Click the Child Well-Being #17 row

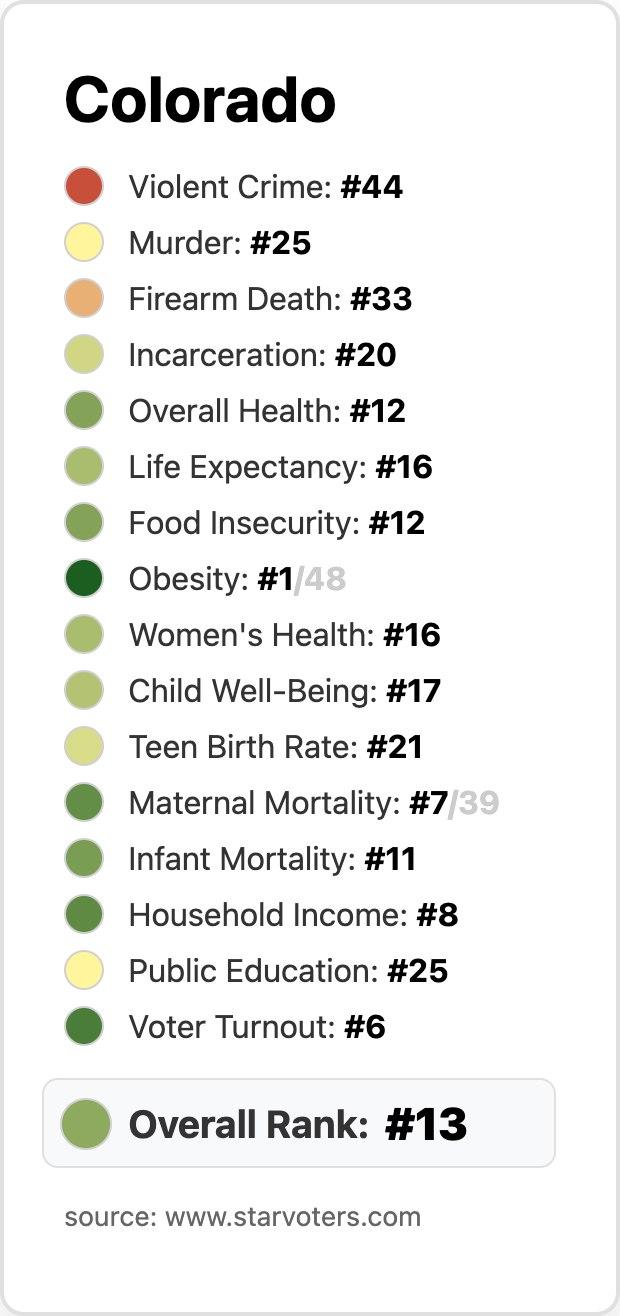(284, 691)
